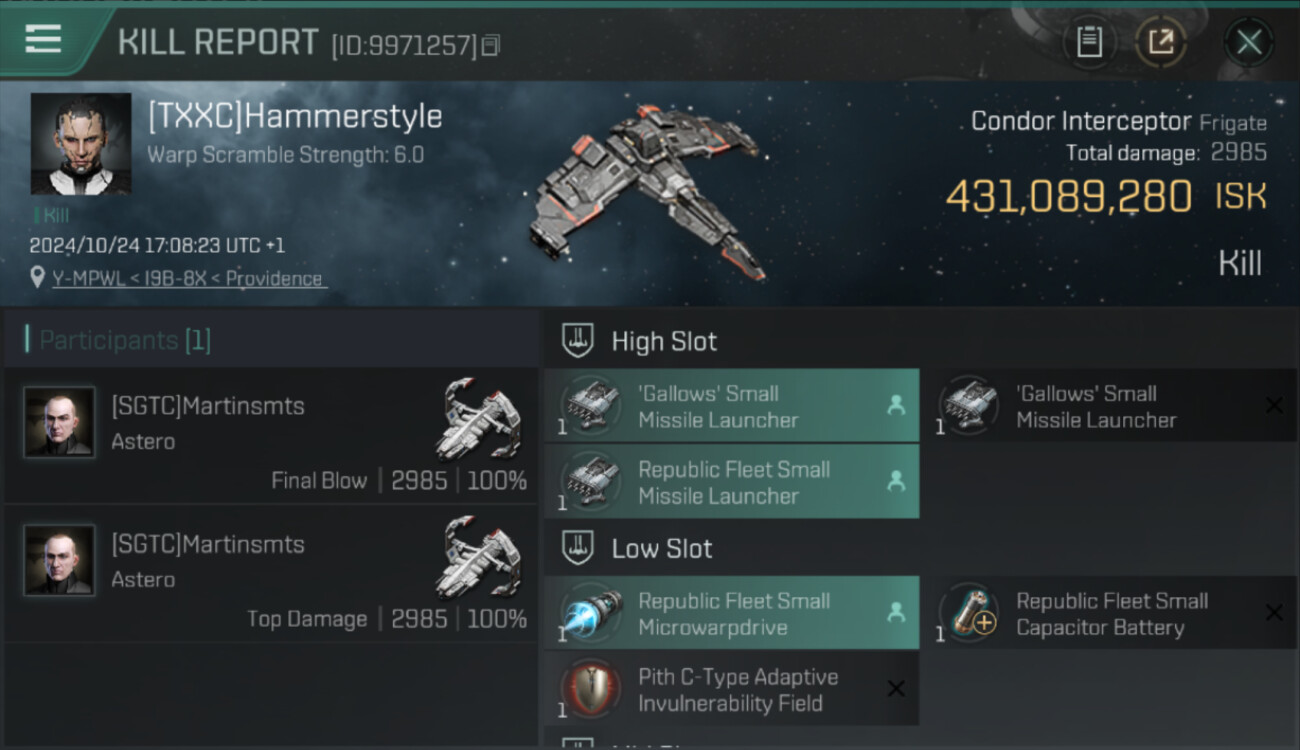Select dropped 'Gallows' Small Missile Launcher item
Screen dimensions: 1300x750
[731, 406]
